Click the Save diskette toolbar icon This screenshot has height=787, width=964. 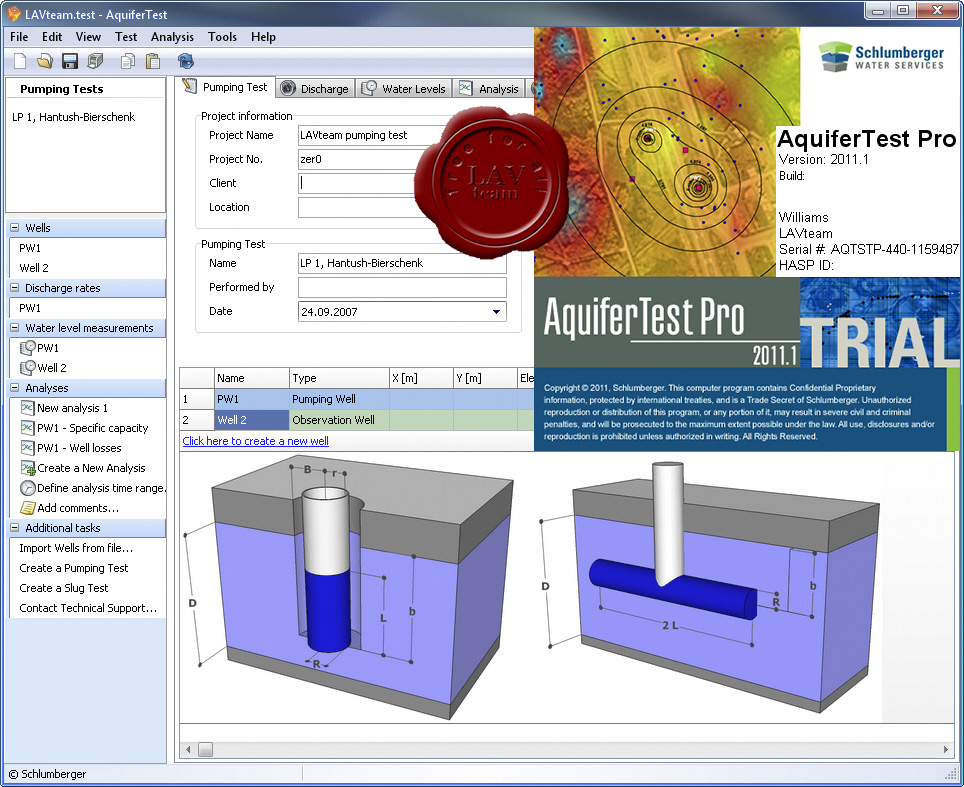point(70,61)
